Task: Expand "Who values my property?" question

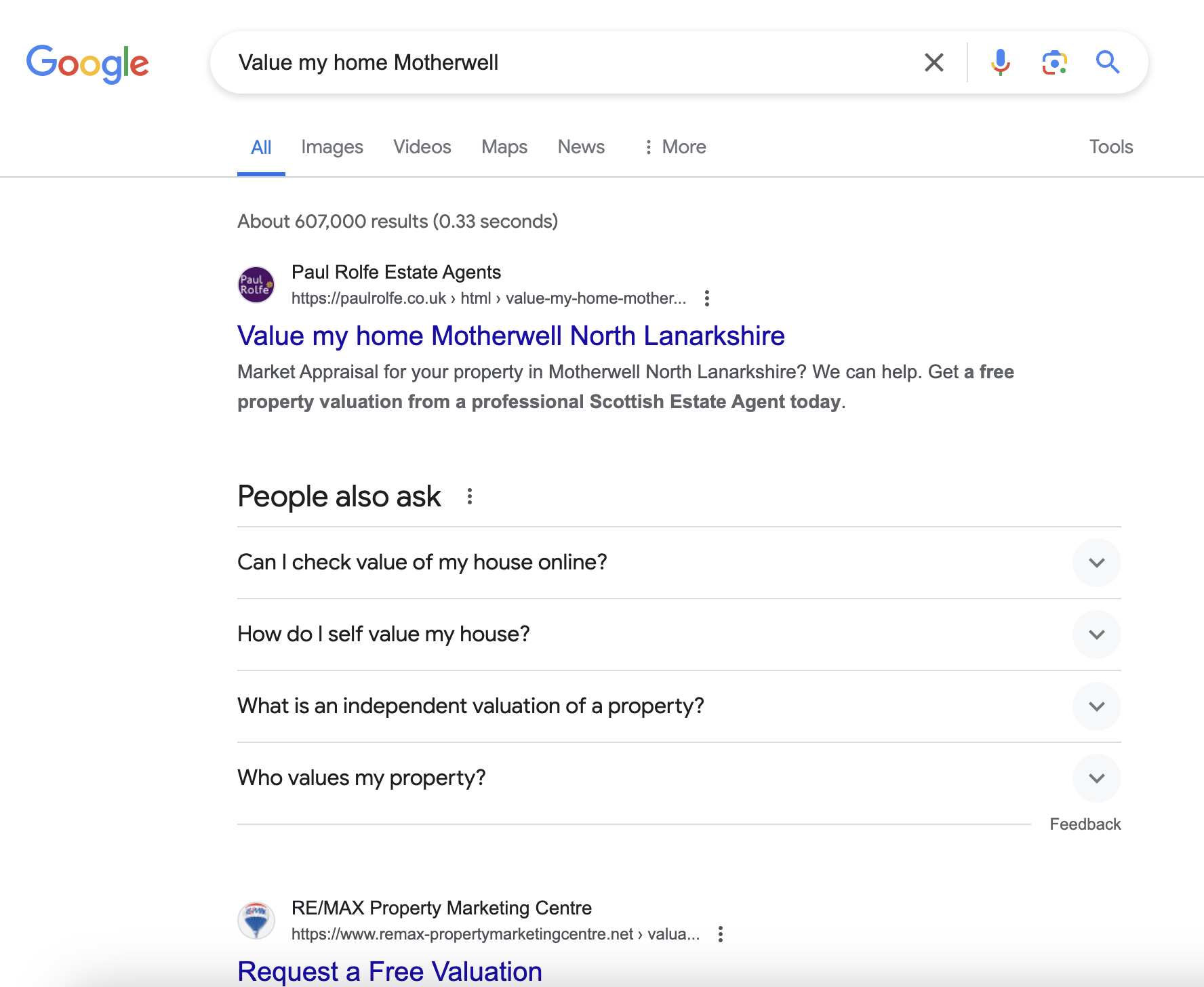Action: (x=1096, y=778)
